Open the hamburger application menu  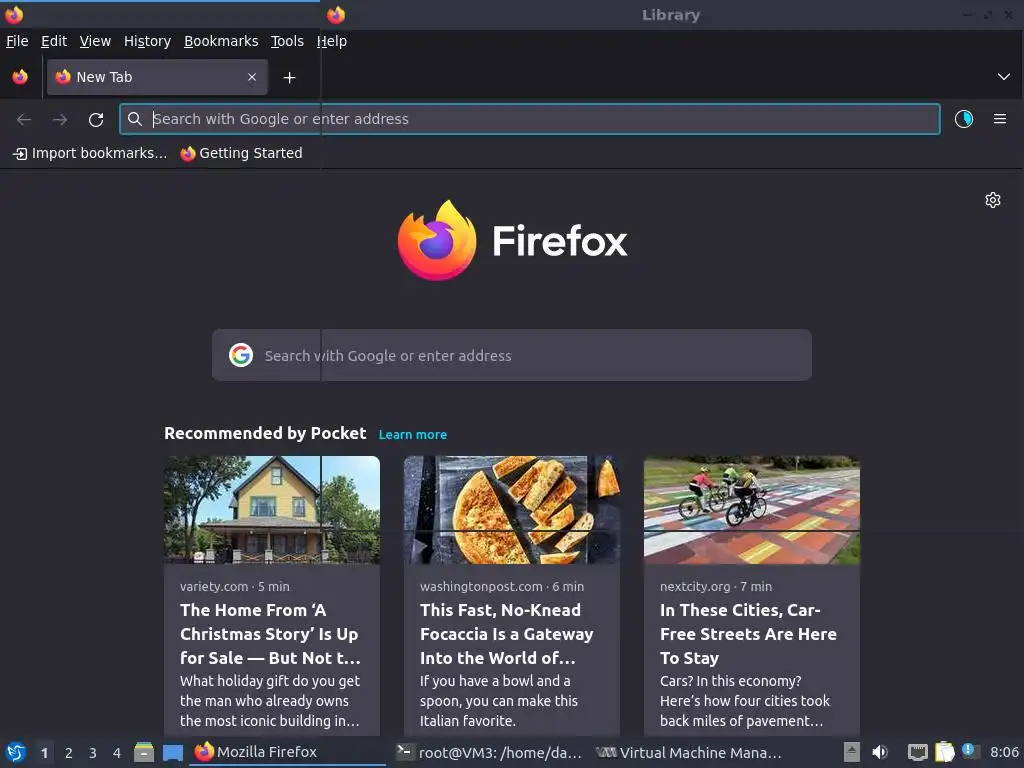pyautogui.click(x=1000, y=119)
